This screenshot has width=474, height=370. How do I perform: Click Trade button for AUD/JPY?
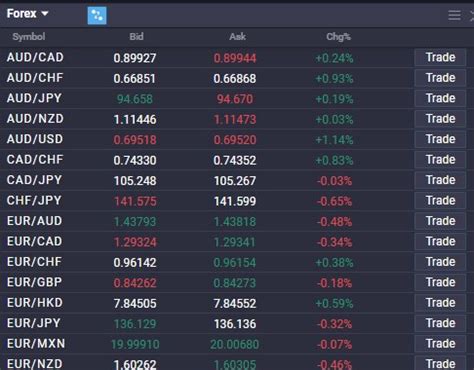(440, 98)
